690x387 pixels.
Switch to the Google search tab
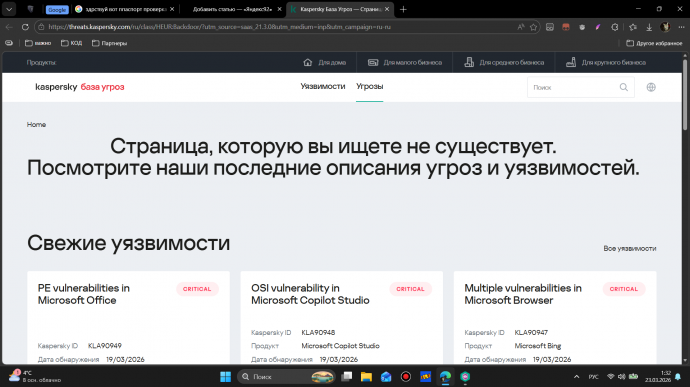click(125, 9)
